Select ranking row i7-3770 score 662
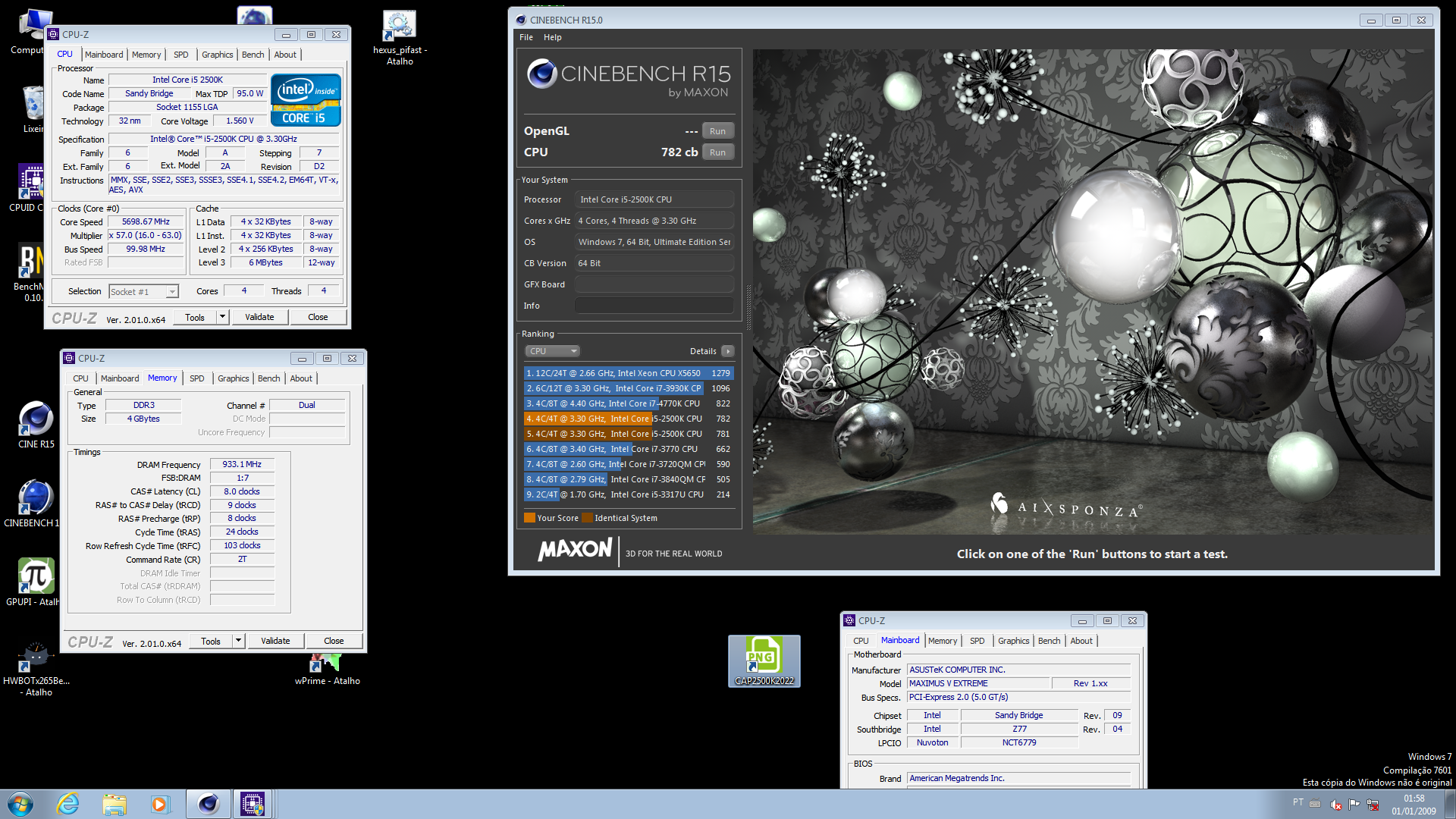Image resolution: width=1456 pixels, height=819 pixels. [x=628, y=449]
